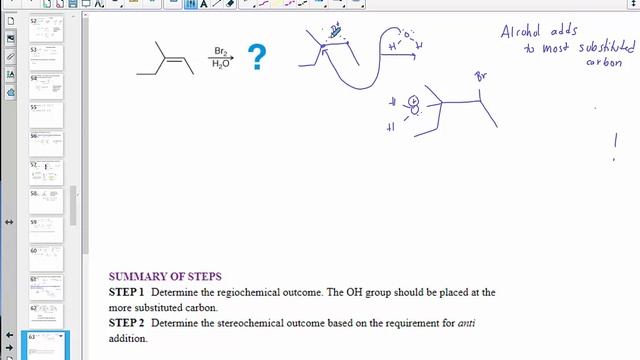Click the "STEP 1" text line
This screenshot has height=360, width=640.
pyautogui.click(x=302, y=300)
